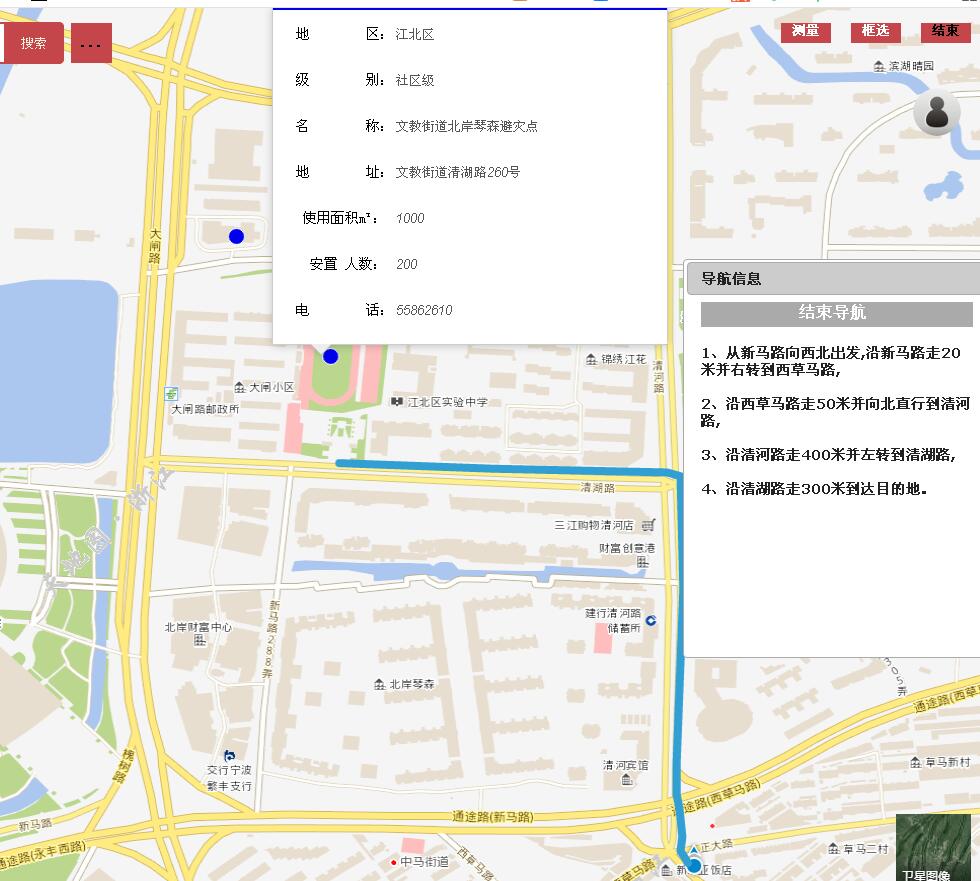Select the 大闸路邮政所 post office icon
Screen dimensions: 980x881
(172, 394)
